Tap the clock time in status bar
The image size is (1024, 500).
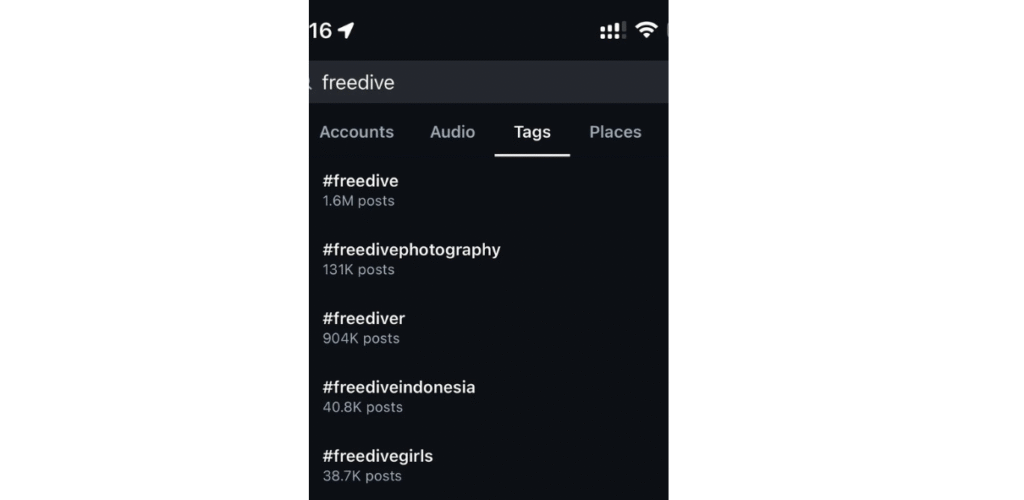321,30
